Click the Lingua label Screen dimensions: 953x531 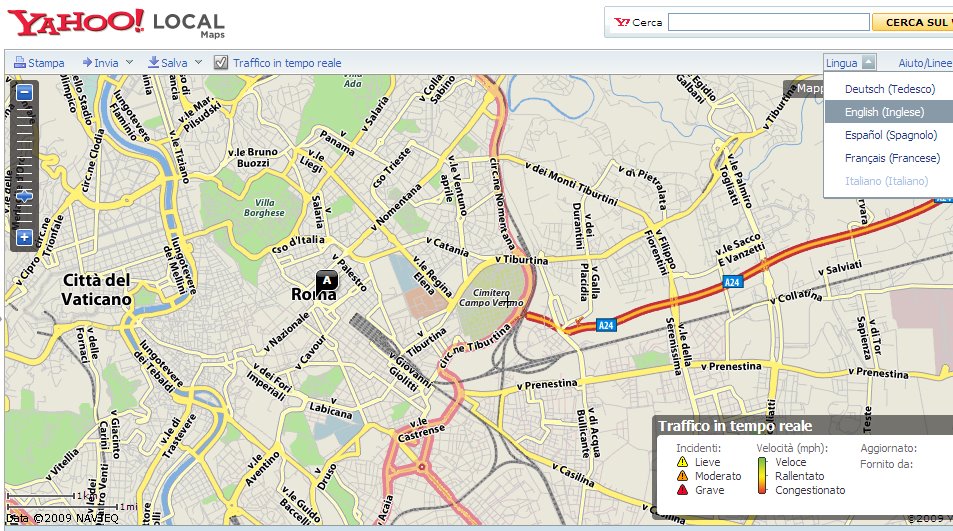click(841, 63)
